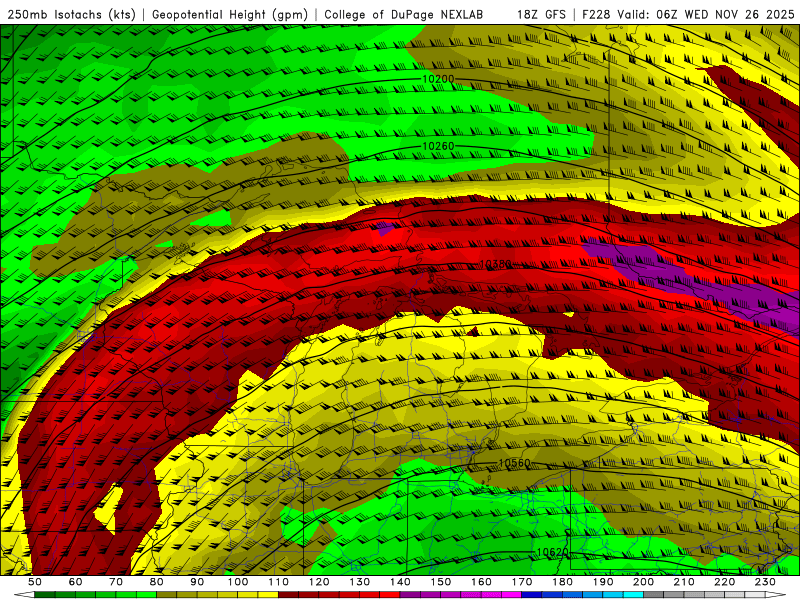Image resolution: width=800 pixels, height=600 pixels.
Task: Click the colorbar label 70
Action: coord(116,582)
